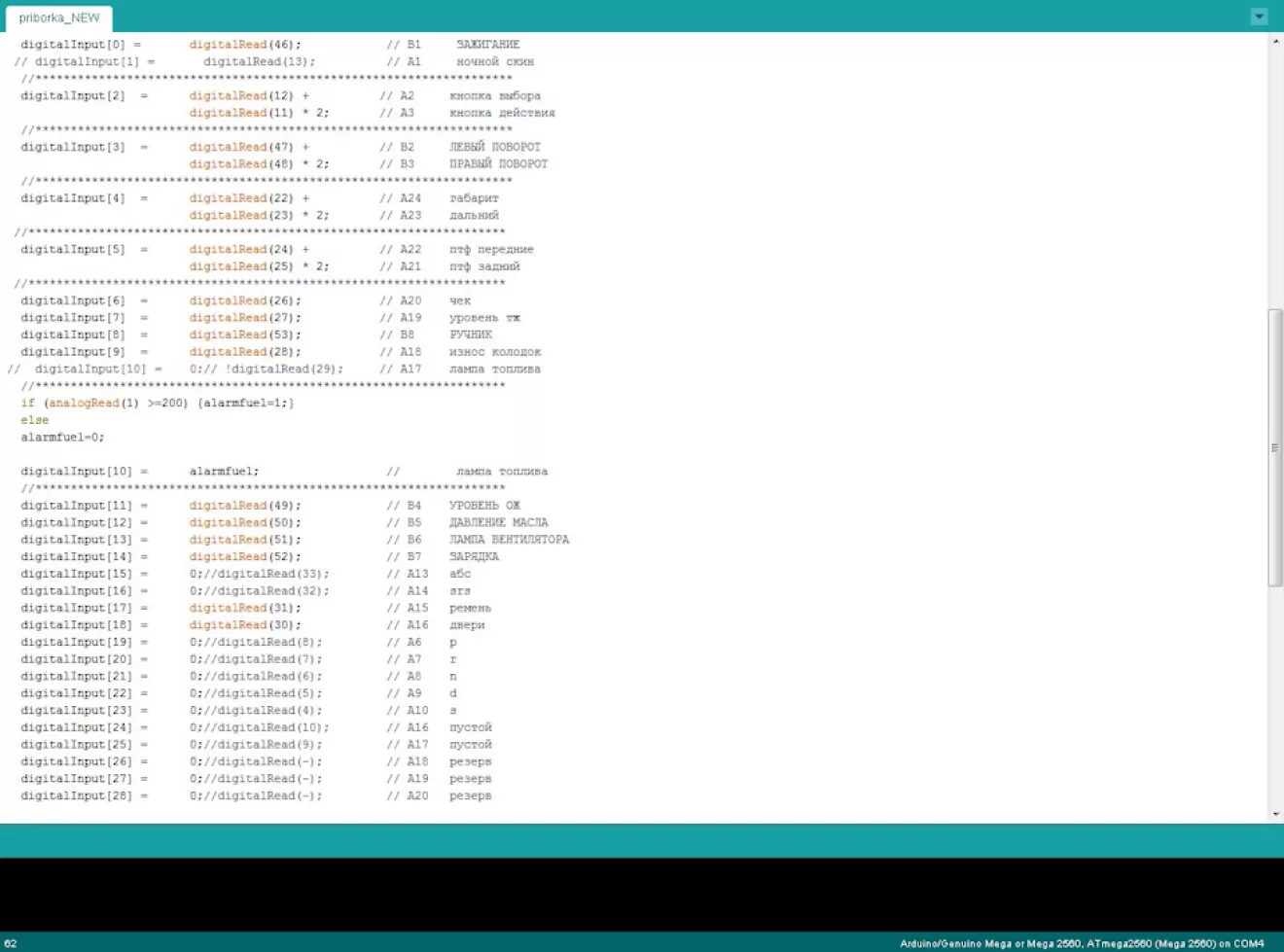Click the editor scrollbar up arrow
1284x952 pixels.
click(1275, 42)
